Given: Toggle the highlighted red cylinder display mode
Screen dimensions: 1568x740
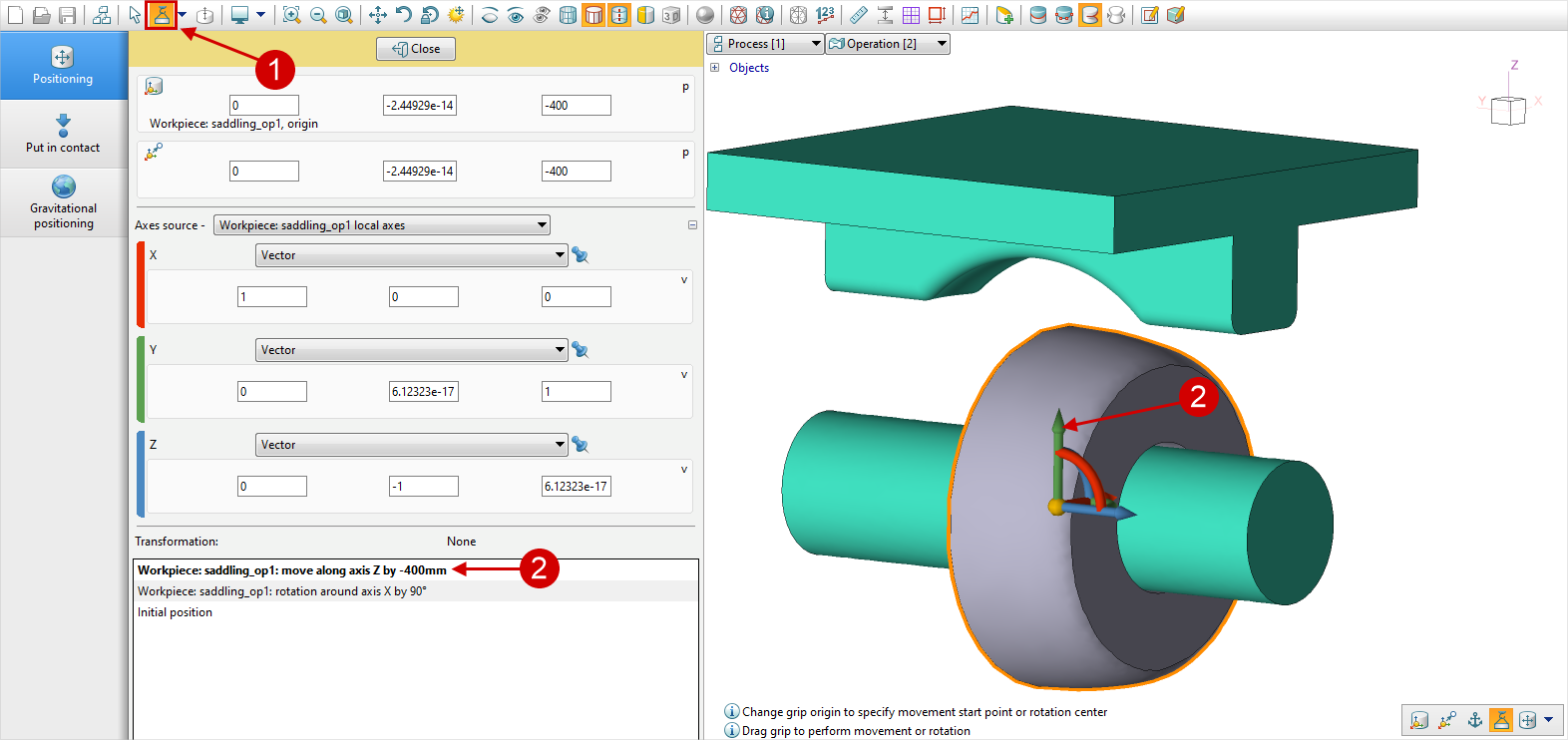Looking at the screenshot, I should pos(593,15).
